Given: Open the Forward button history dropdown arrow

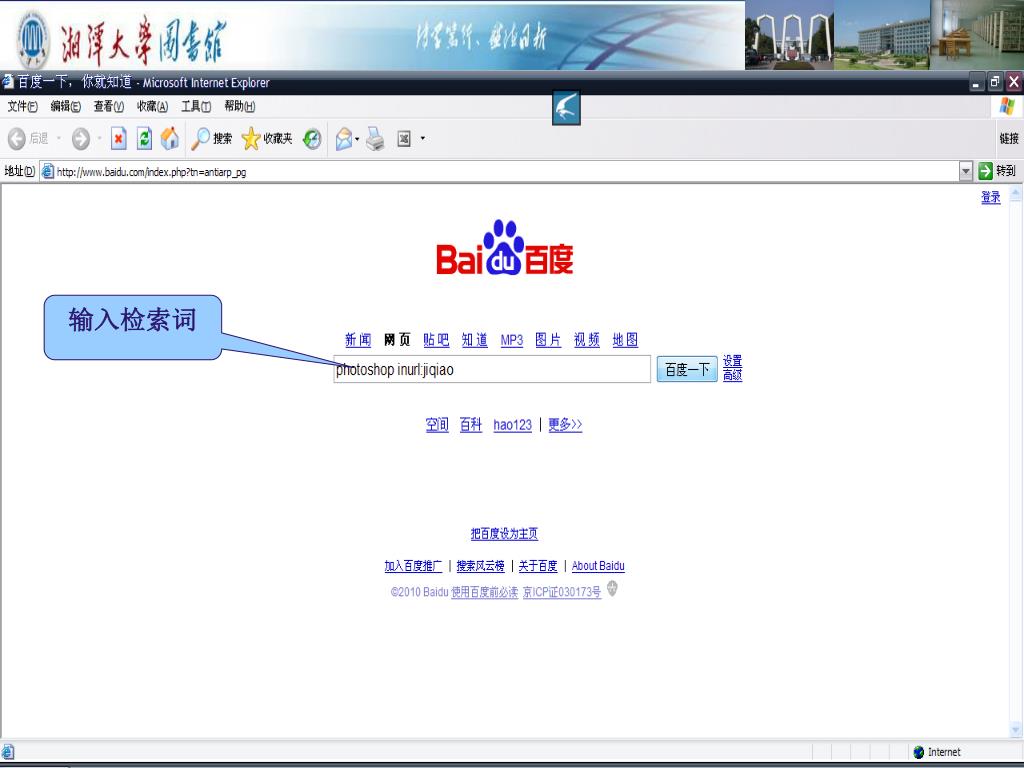Looking at the screenshot, I should pos(99,138).
